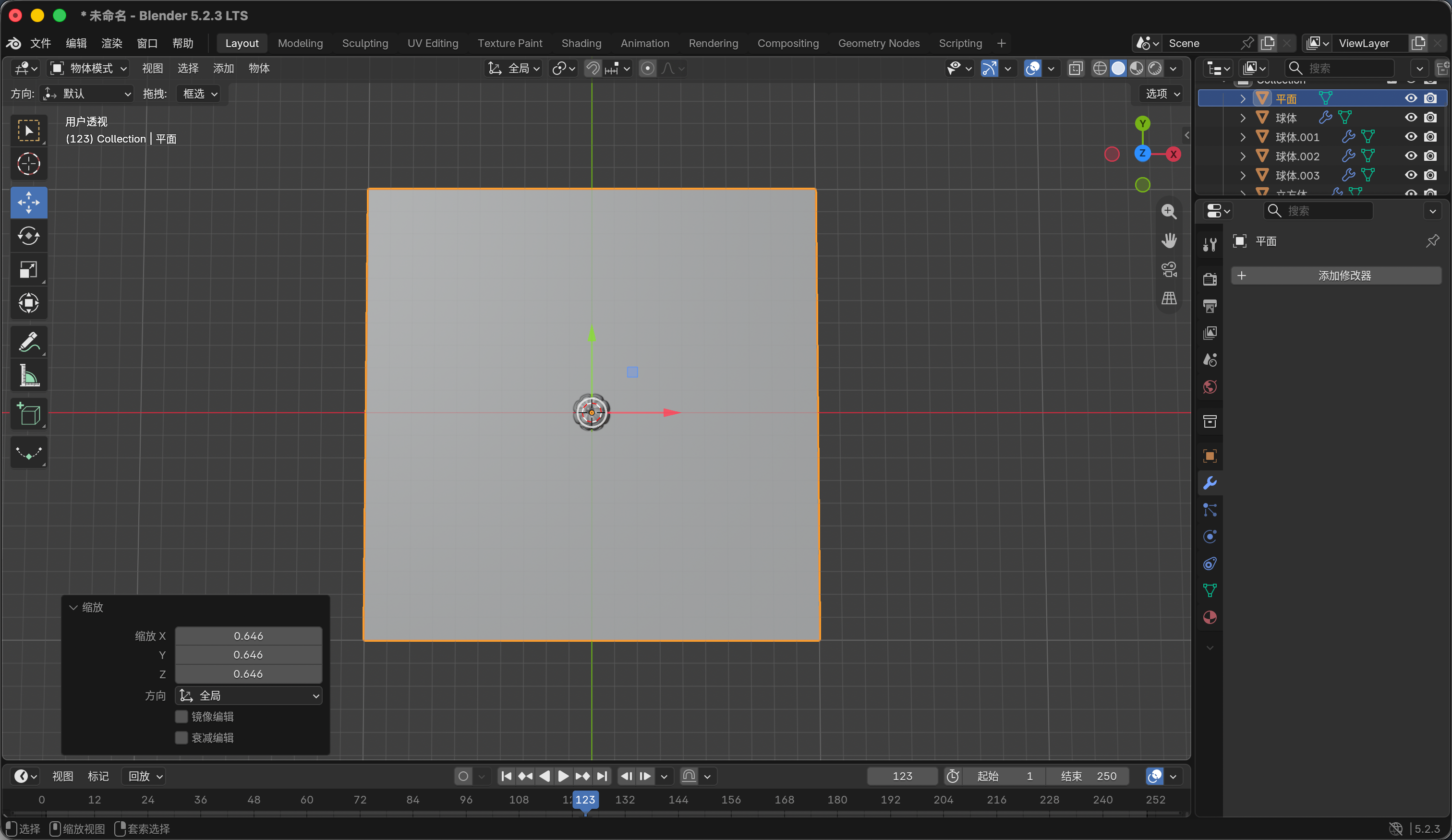Select the Transform tool

coord(28,303)
